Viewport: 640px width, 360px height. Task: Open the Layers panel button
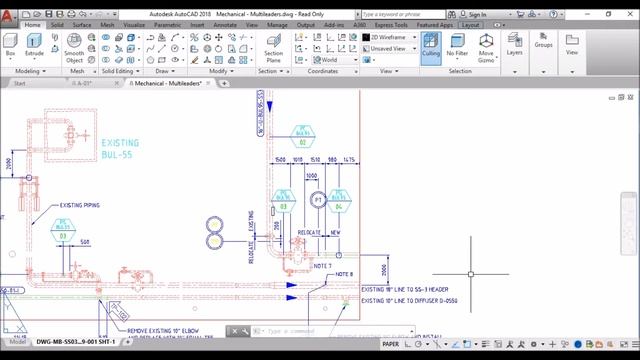pos(514,45)
